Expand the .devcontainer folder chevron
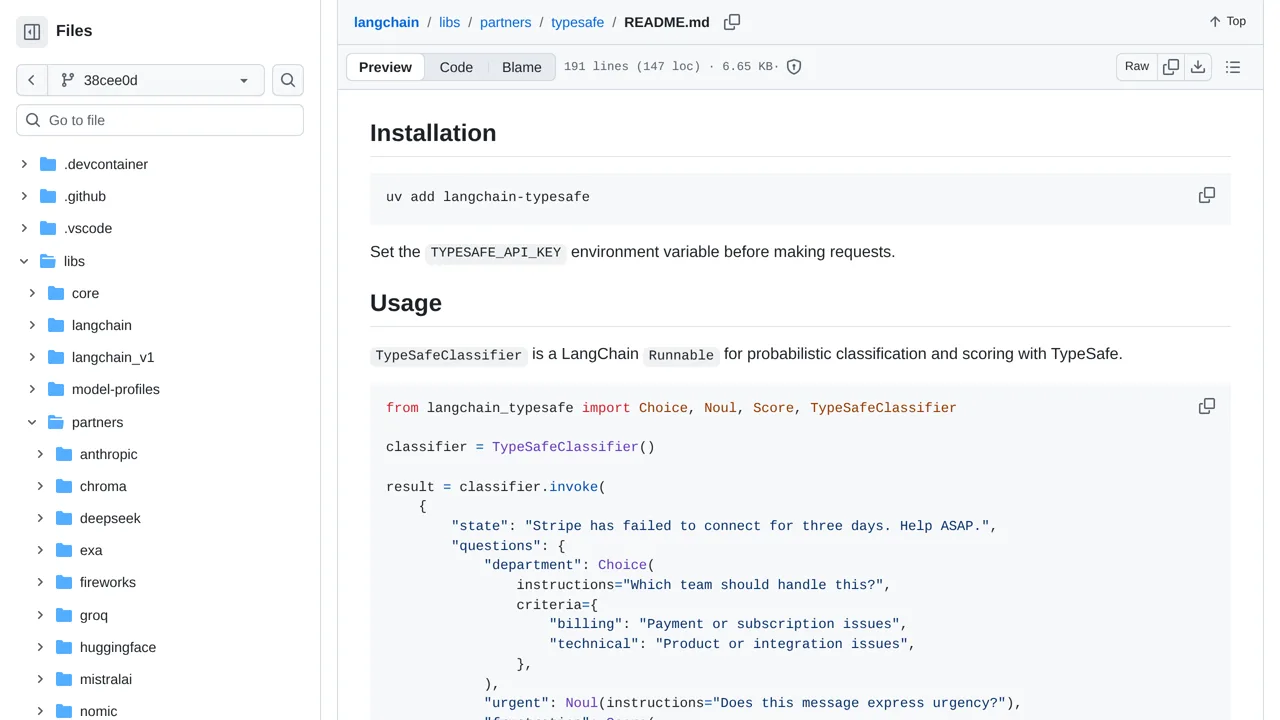This screenshot has height=720, width=1280. click(24, 164)
